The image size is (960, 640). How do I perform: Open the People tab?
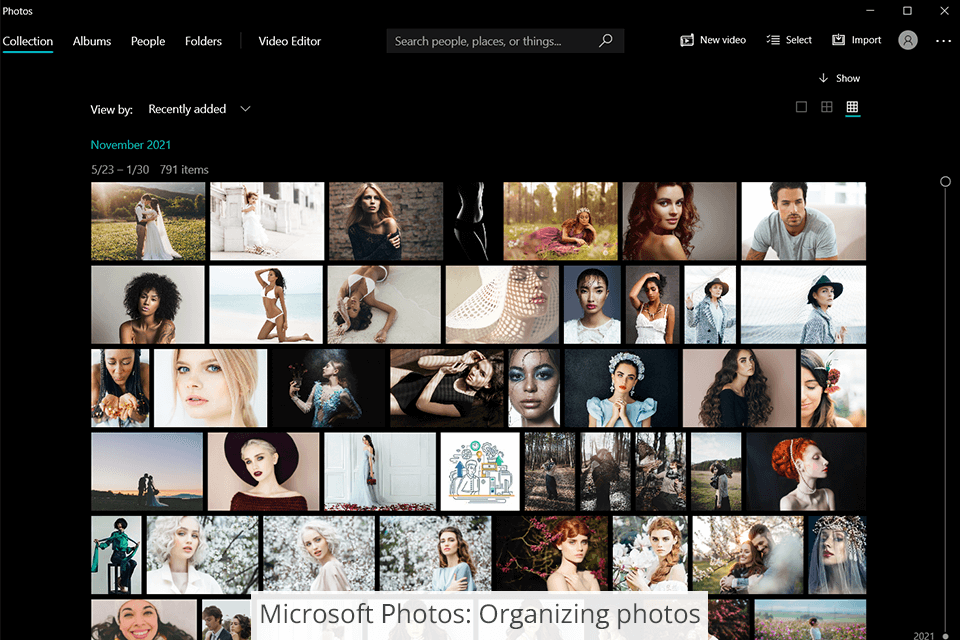coord(148,41)
